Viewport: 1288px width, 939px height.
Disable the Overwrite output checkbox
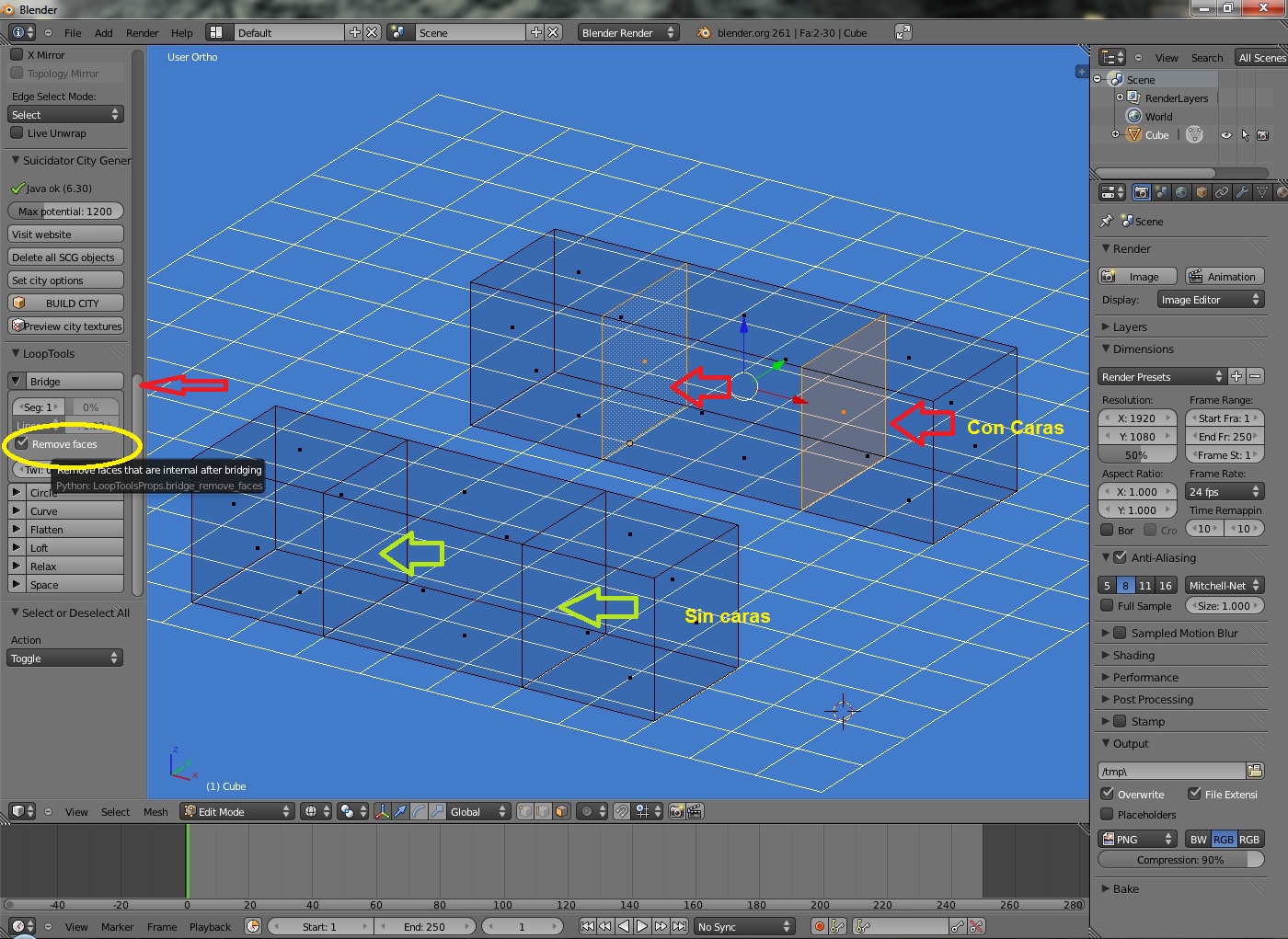[1108, 794]
